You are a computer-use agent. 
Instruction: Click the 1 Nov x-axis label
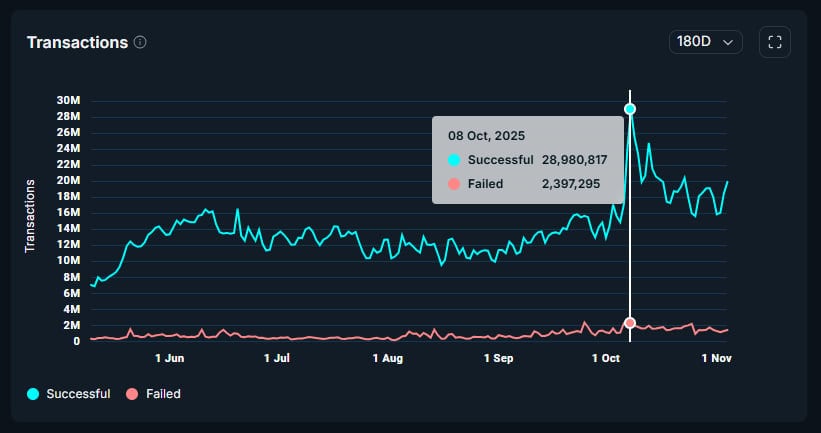pyautogui.click(x=716, y=357)
